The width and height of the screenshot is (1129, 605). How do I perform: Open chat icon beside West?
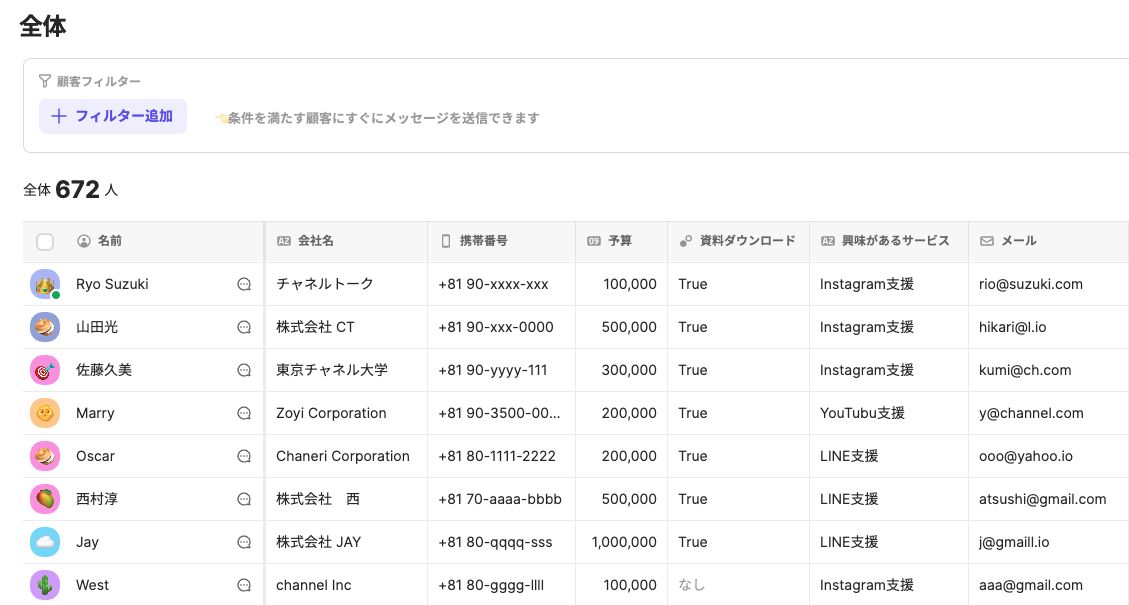[244, 585]
